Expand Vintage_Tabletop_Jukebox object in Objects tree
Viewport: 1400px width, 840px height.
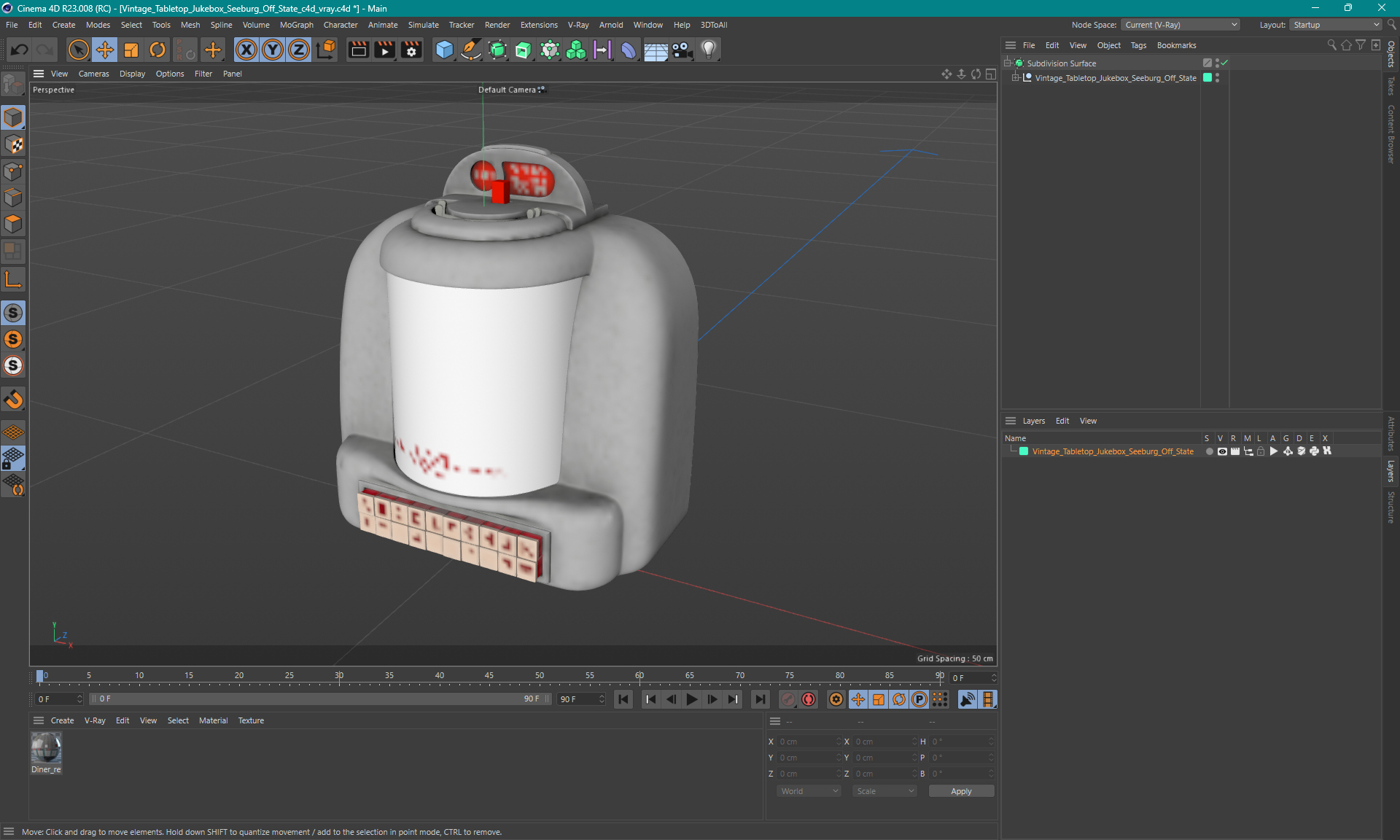pos(1015,78)
